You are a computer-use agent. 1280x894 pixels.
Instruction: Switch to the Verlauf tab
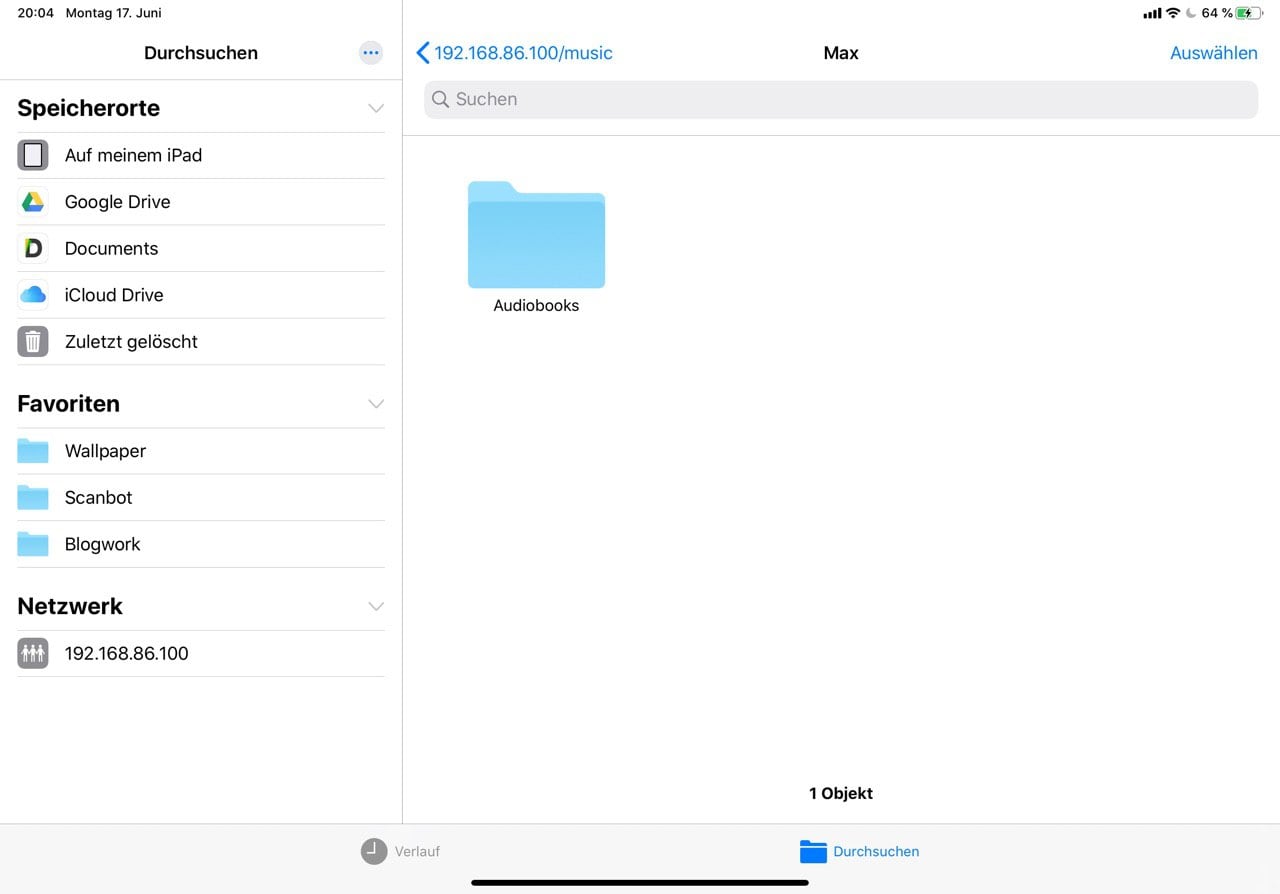[x=400, y=851]
